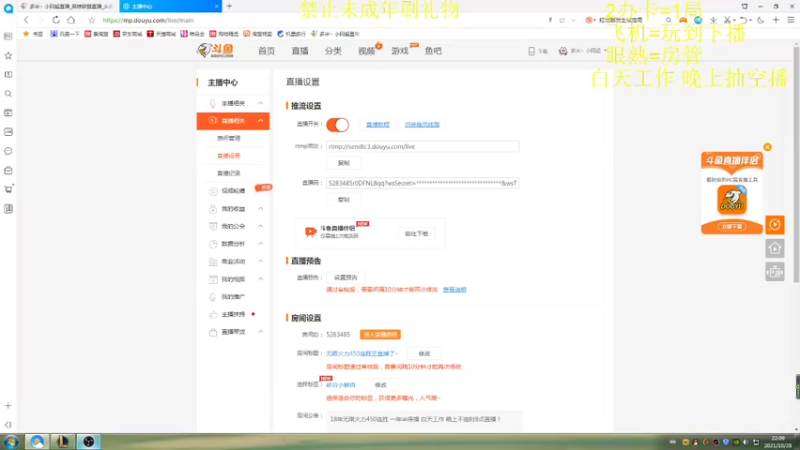Open address bar dropdown arrow
800x450 pixels.
[573, 20]
